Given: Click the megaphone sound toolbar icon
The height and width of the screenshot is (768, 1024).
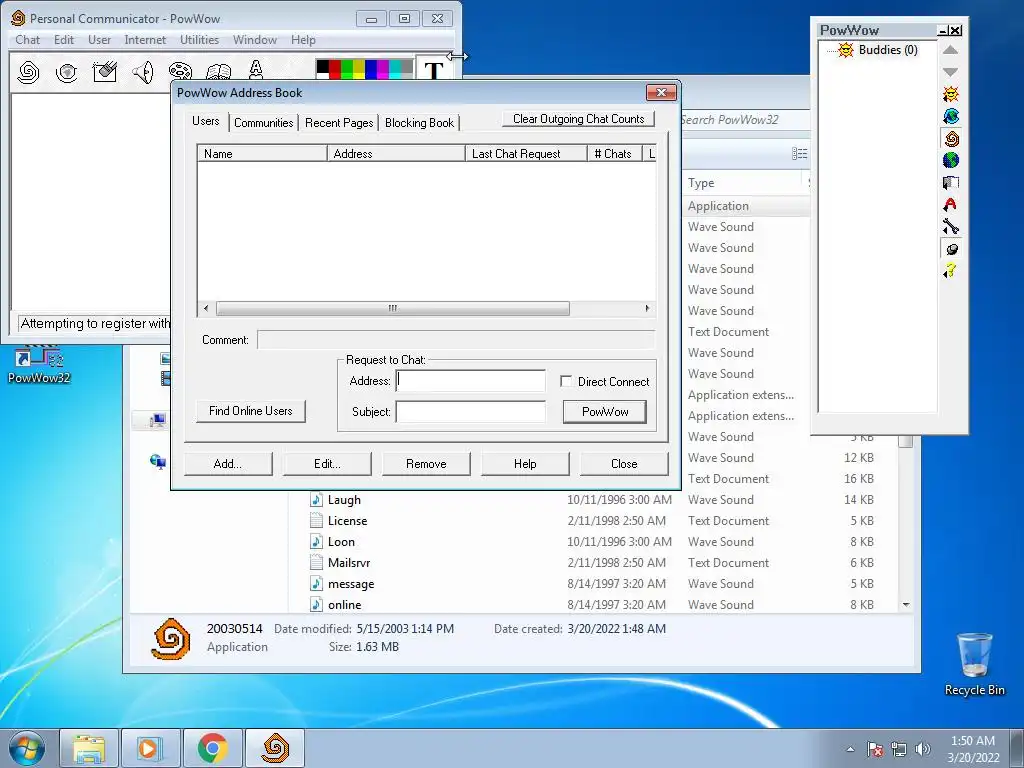Looking at the screenshot, I should pos(143,71).
